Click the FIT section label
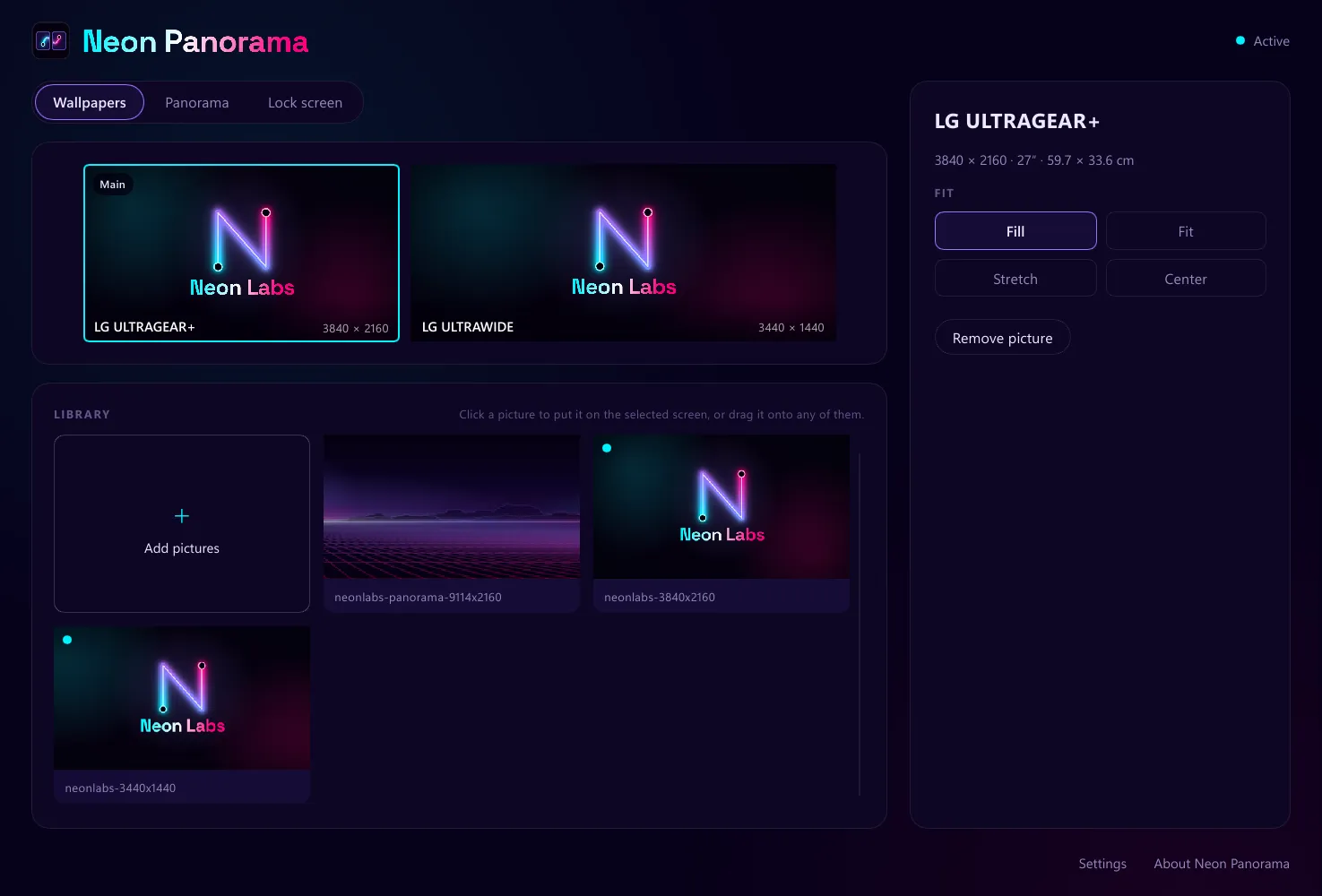 [945, 194]
